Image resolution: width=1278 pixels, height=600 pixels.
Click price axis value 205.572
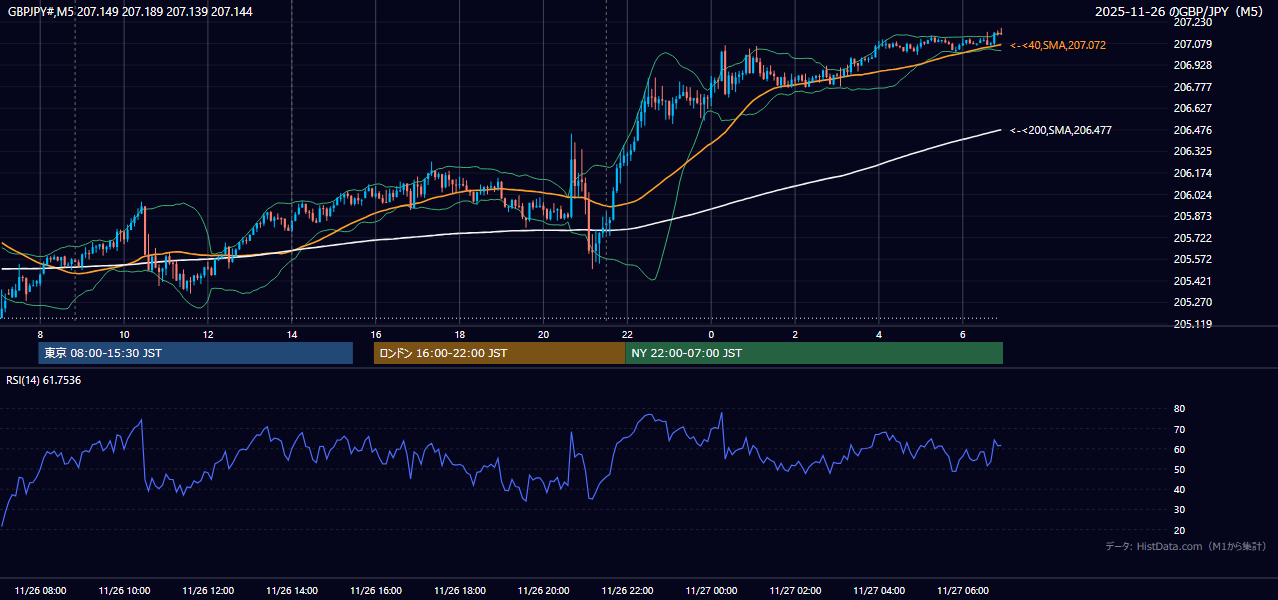point(1192,259)
